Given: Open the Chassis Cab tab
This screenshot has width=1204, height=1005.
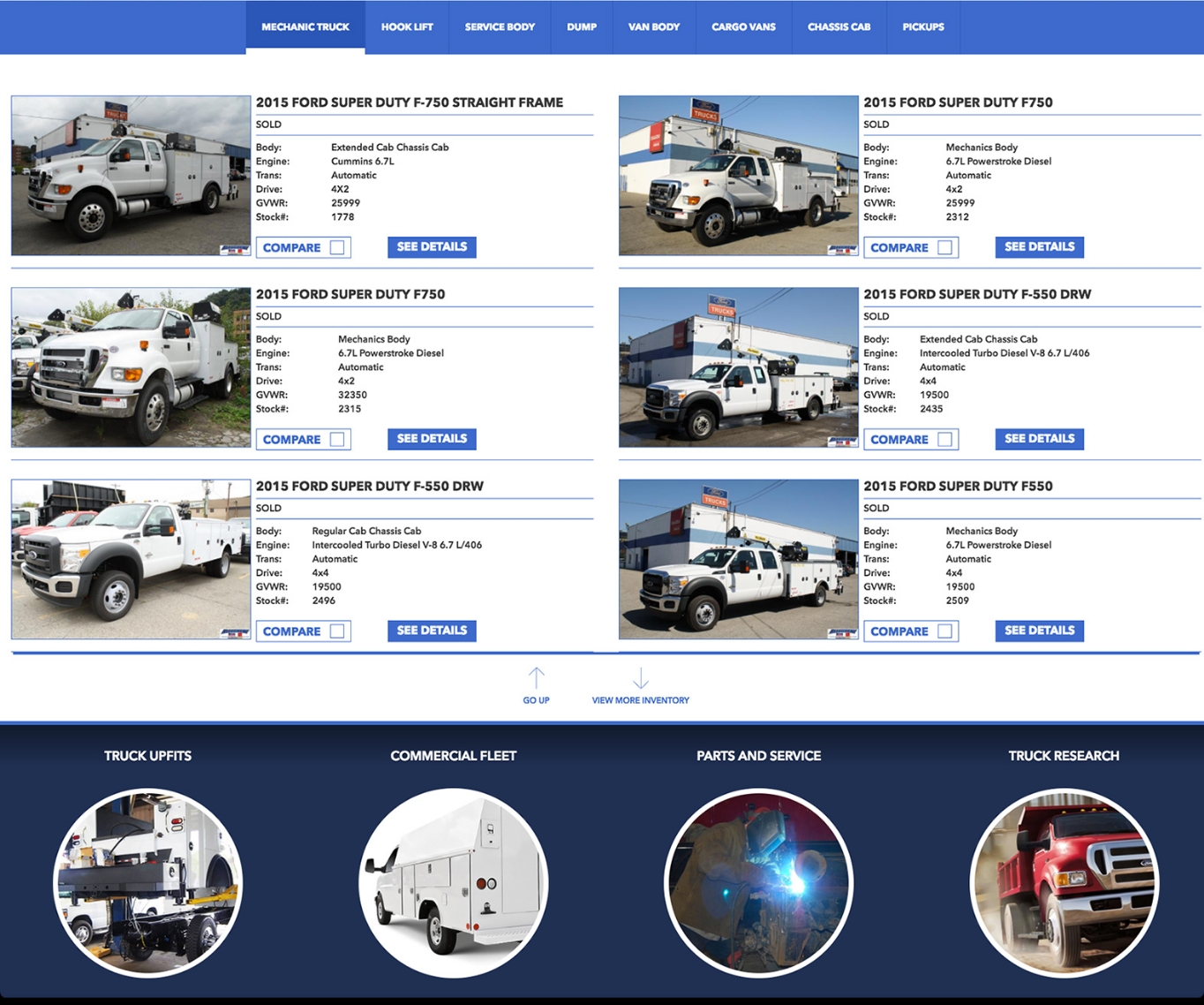Looking at the screenshot, I should point(839,26).
